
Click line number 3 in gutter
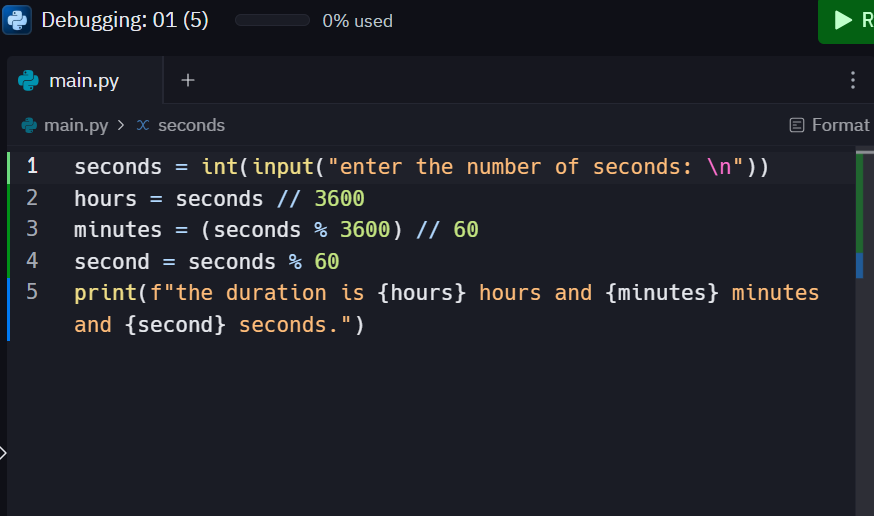coord(32,229)
